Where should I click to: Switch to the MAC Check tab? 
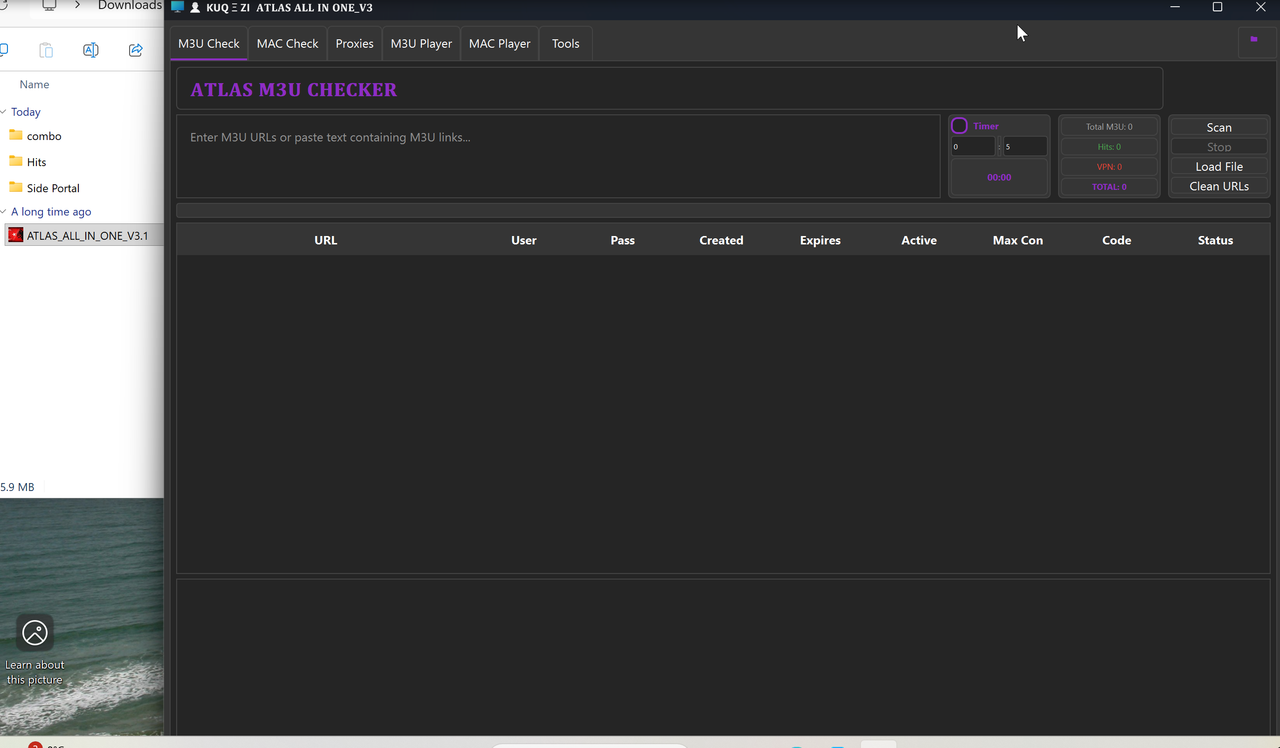click(287, 44)
